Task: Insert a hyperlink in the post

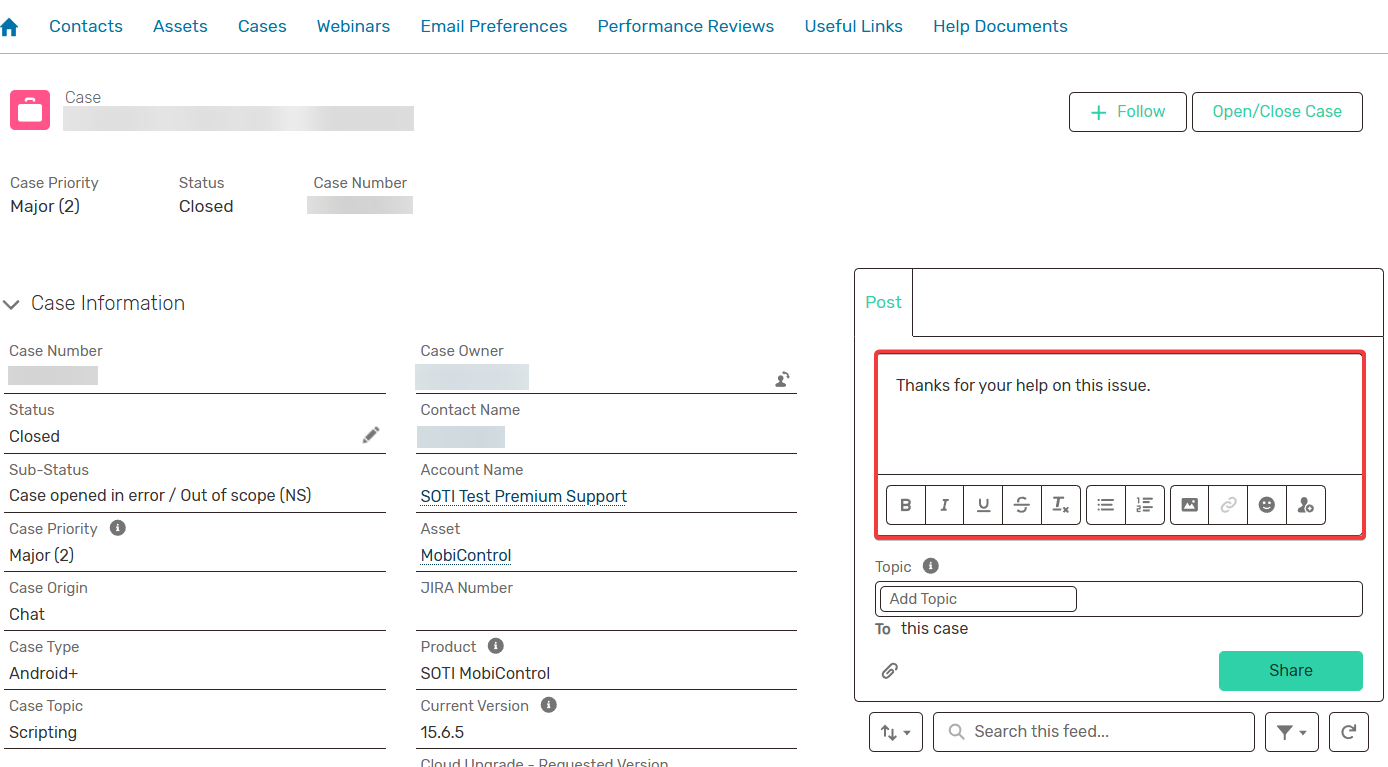Action: (1228, 504)
